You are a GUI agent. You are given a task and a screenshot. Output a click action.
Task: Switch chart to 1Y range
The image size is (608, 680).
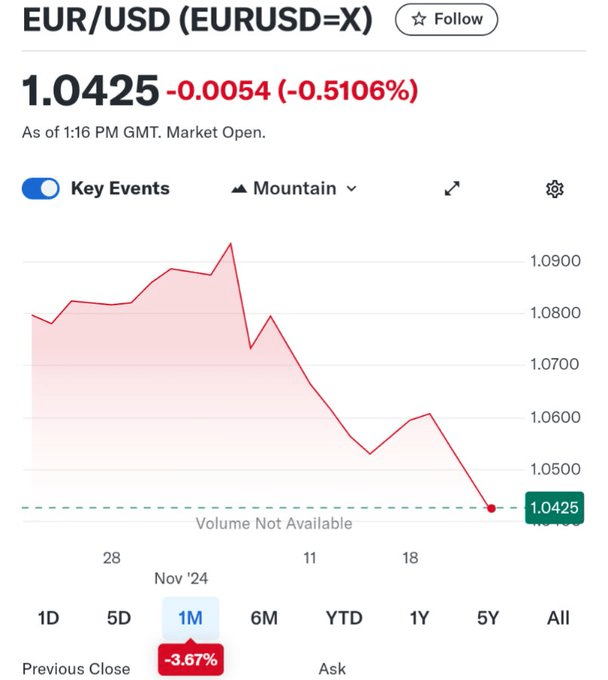[x=419, y=618]
